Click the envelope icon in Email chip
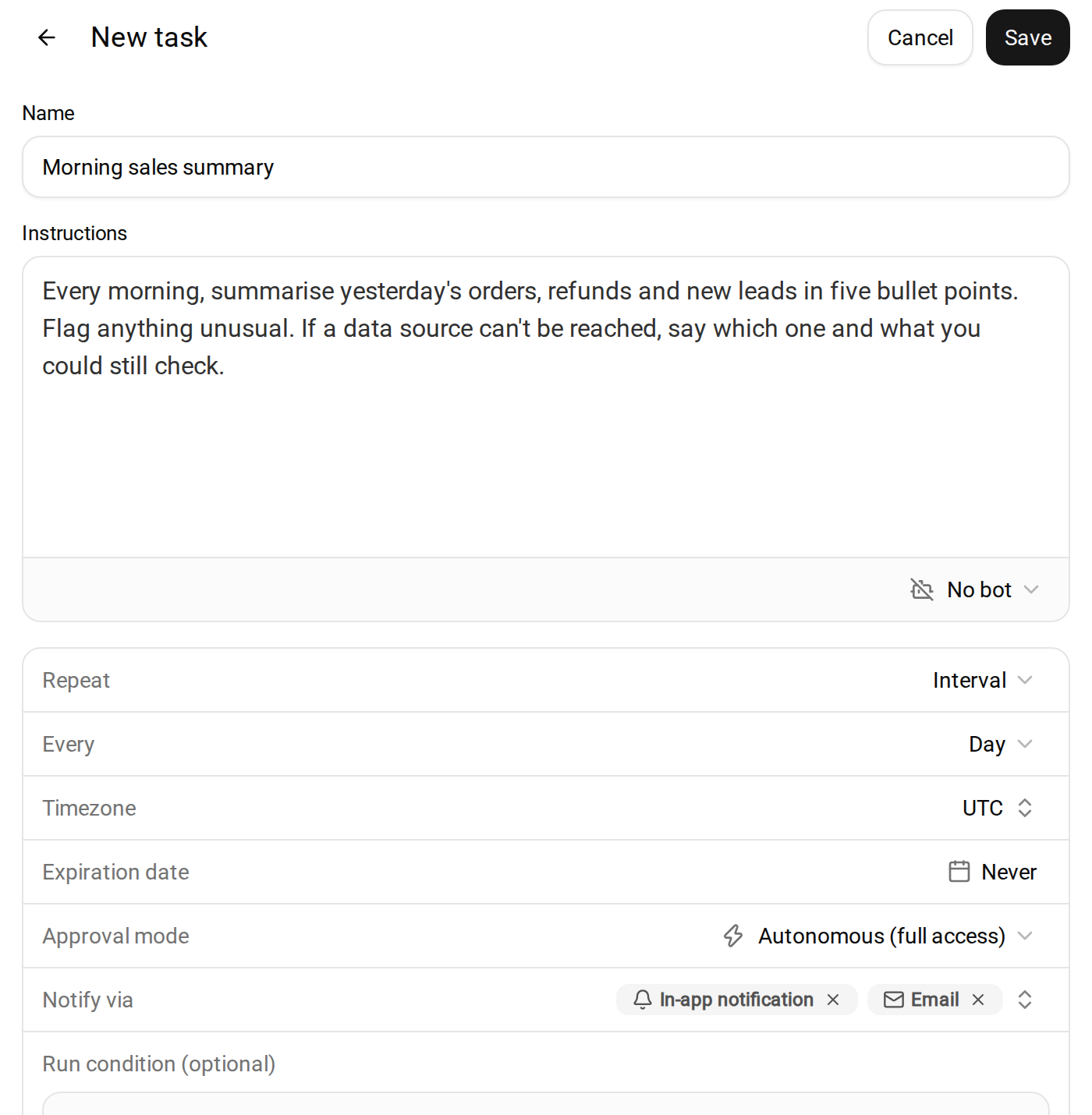1092x1115 pixels. [x=894, y=1000]
